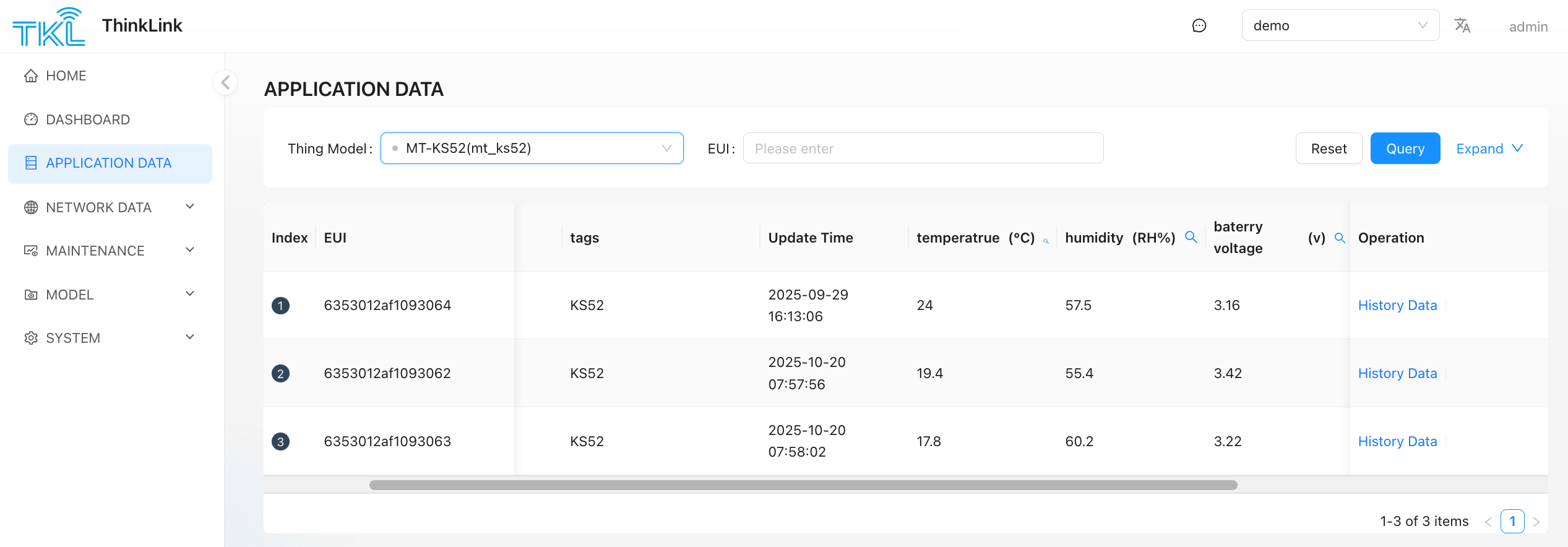Open the chat message icon
1568x547 pixels.
click(1199, 25)
